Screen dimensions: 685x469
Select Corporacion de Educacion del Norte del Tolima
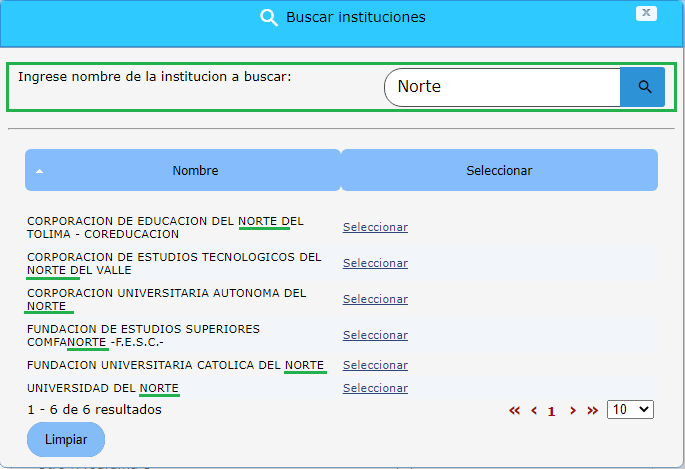pos(375,227)
